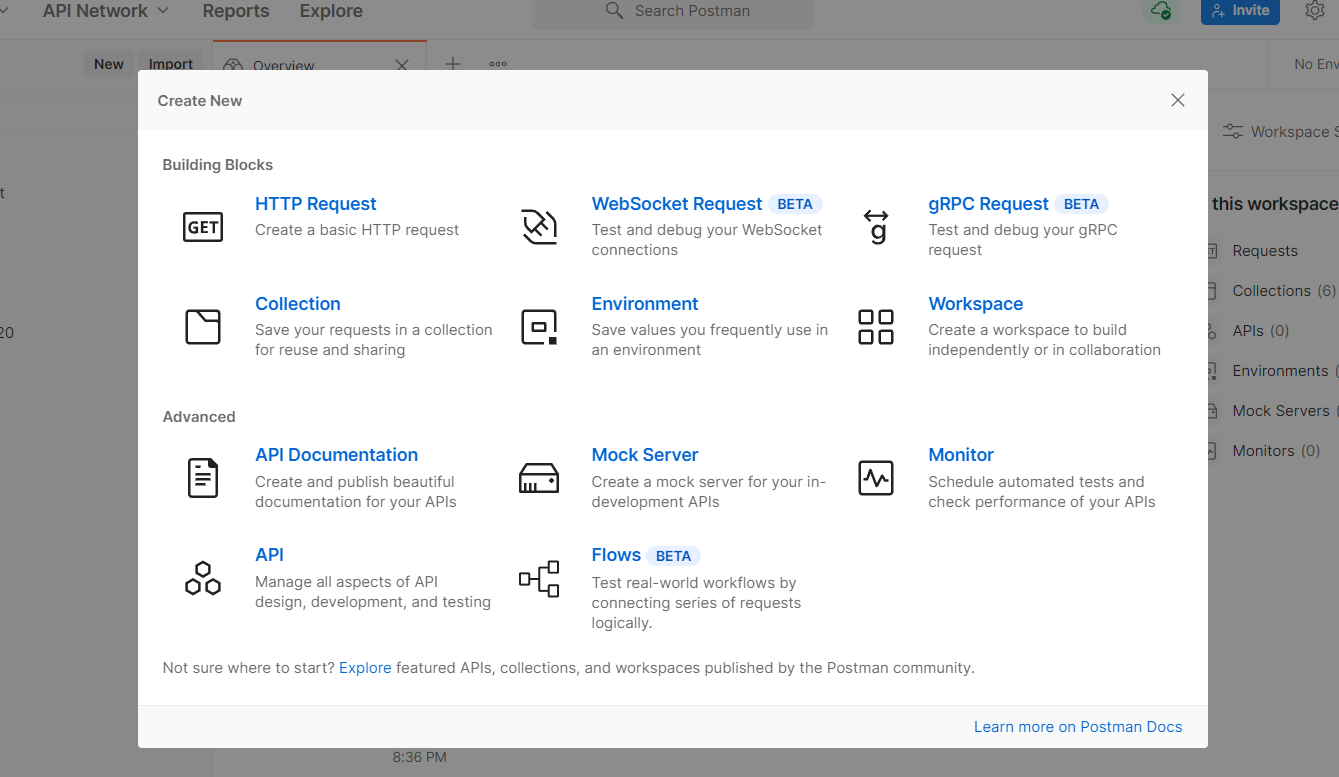Open Reports in the top navigation
1339x777 pixels.
tap(236, 11)
